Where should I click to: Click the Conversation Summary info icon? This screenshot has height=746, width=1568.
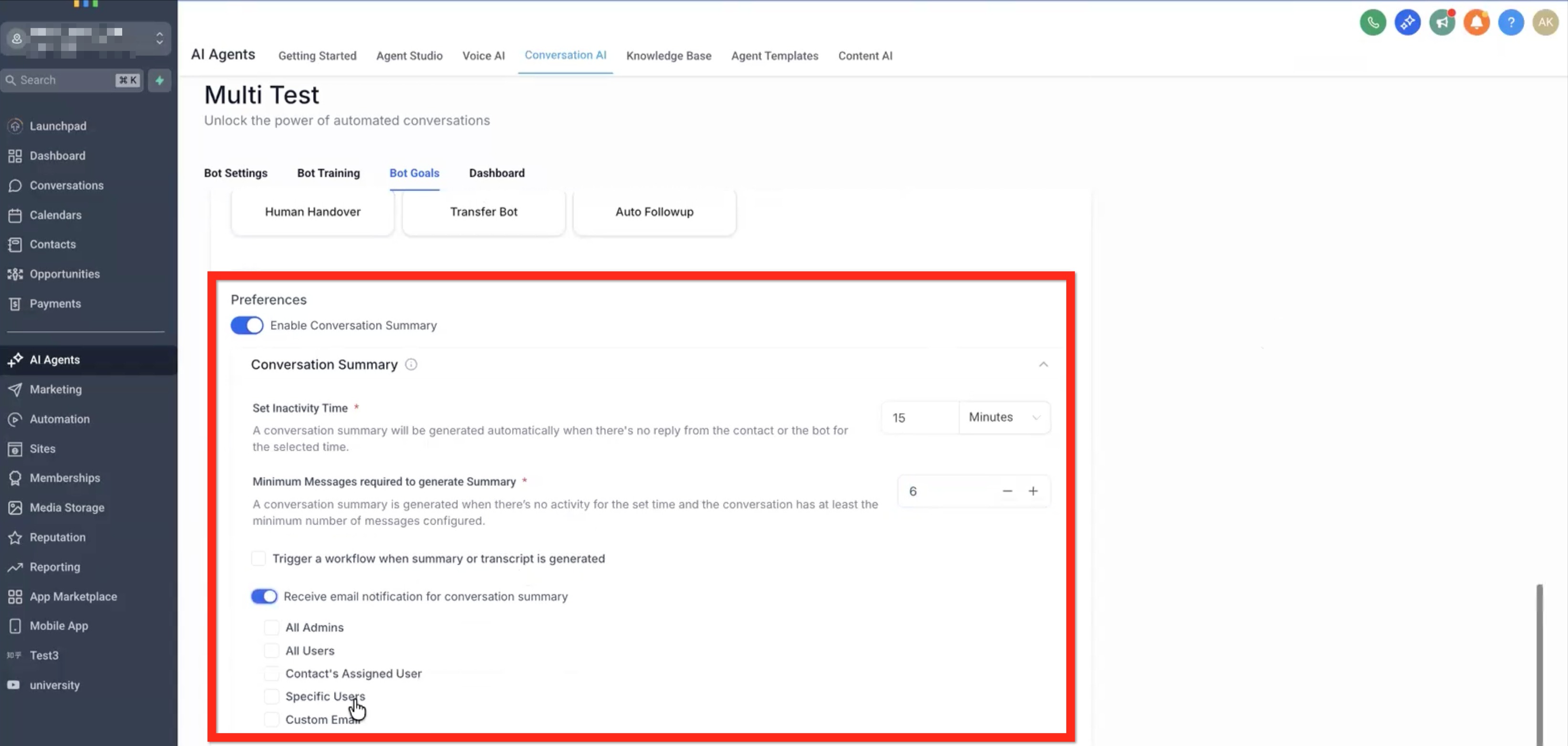(411, 365)
